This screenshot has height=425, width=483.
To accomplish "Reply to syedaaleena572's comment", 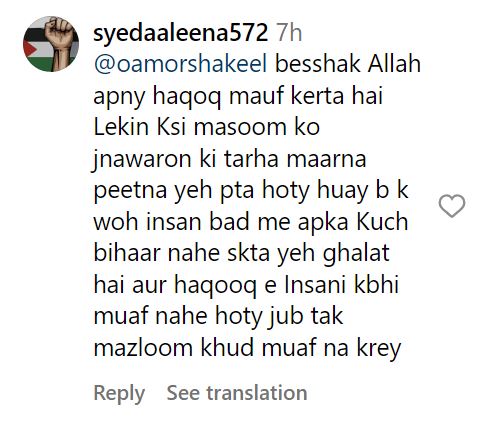I will point(119,393).
